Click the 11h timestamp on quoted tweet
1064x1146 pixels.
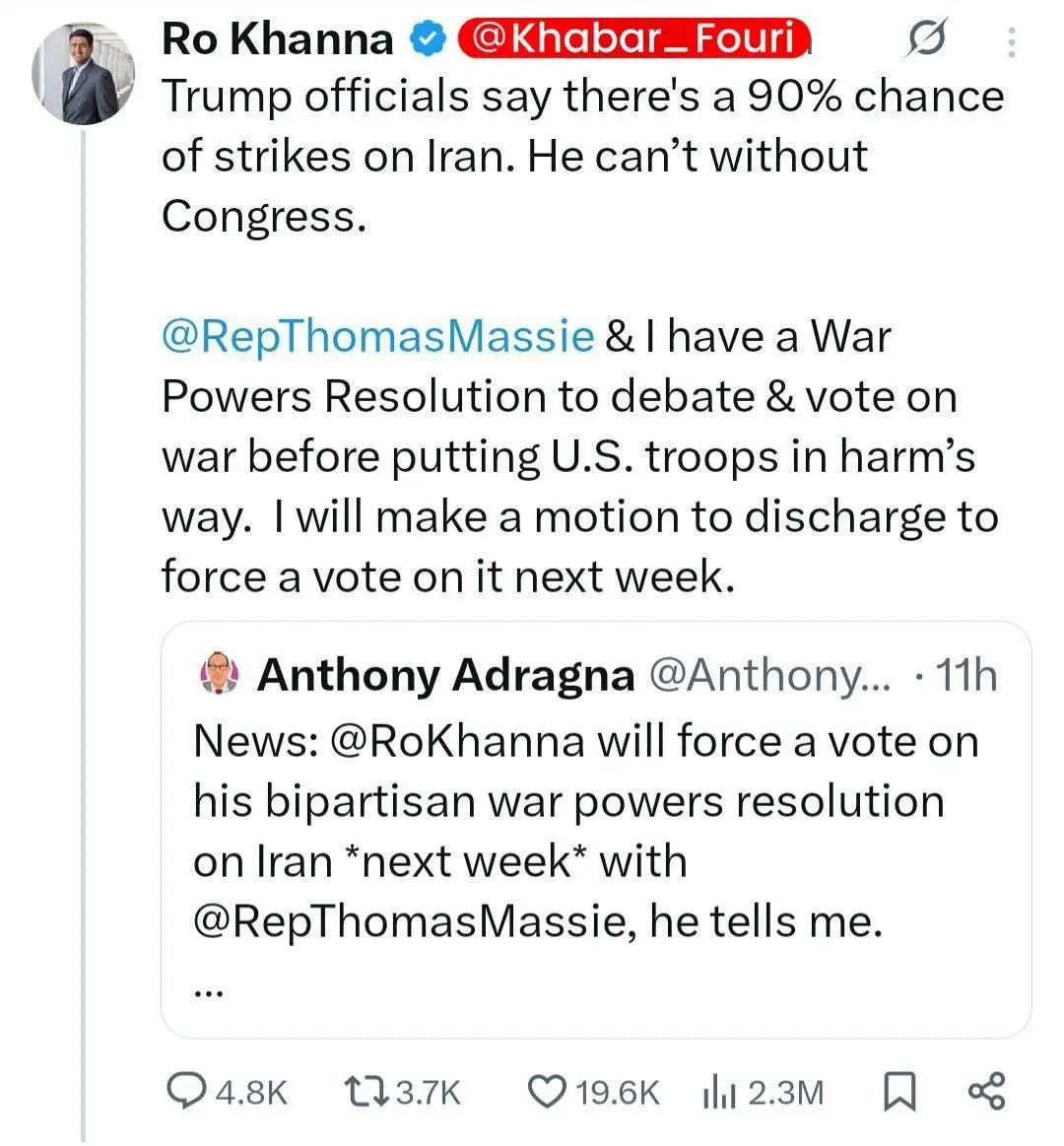(x=965, y=676)
